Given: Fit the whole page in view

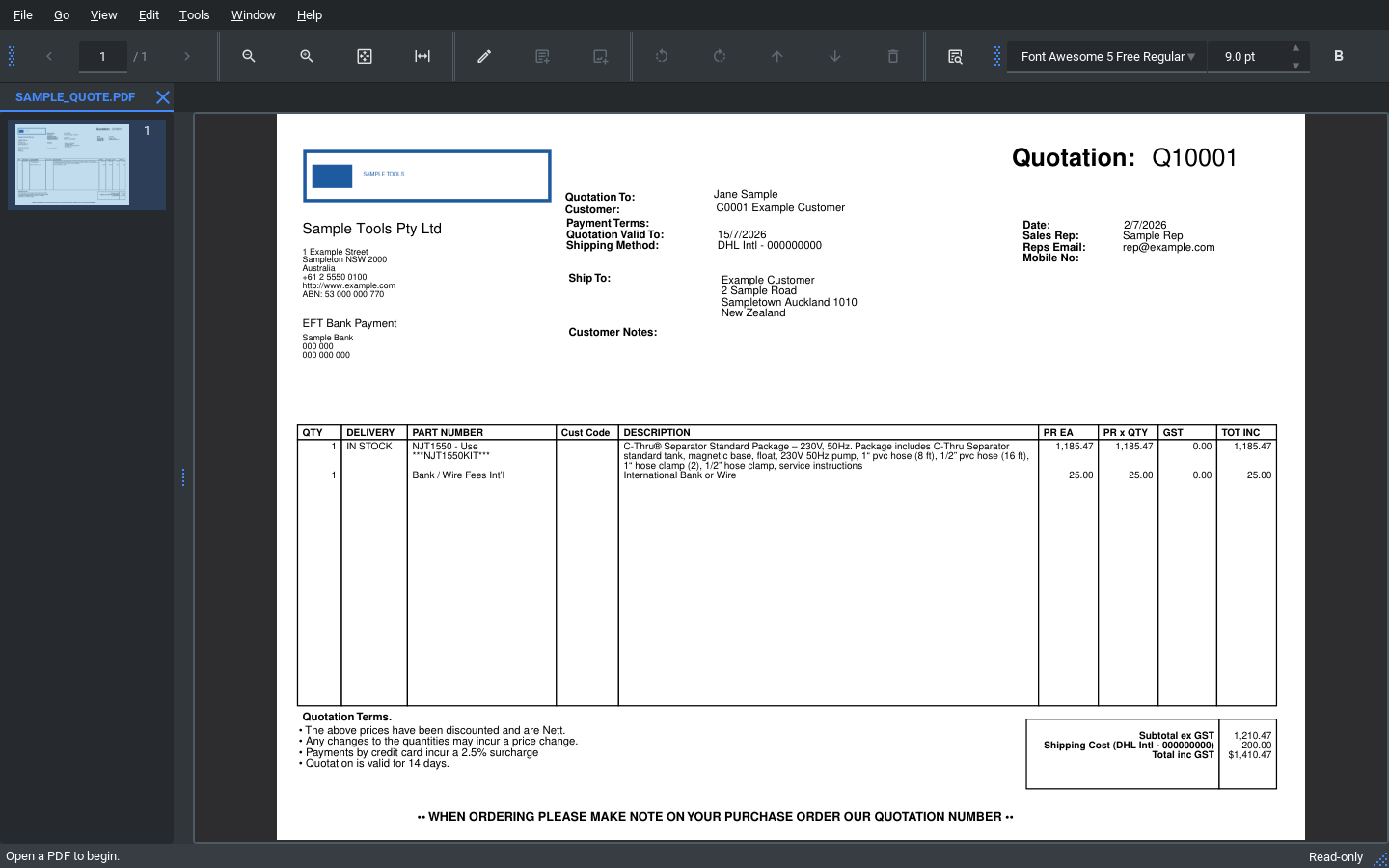Looking at the screenshot, I should click(x=365, y=56).
